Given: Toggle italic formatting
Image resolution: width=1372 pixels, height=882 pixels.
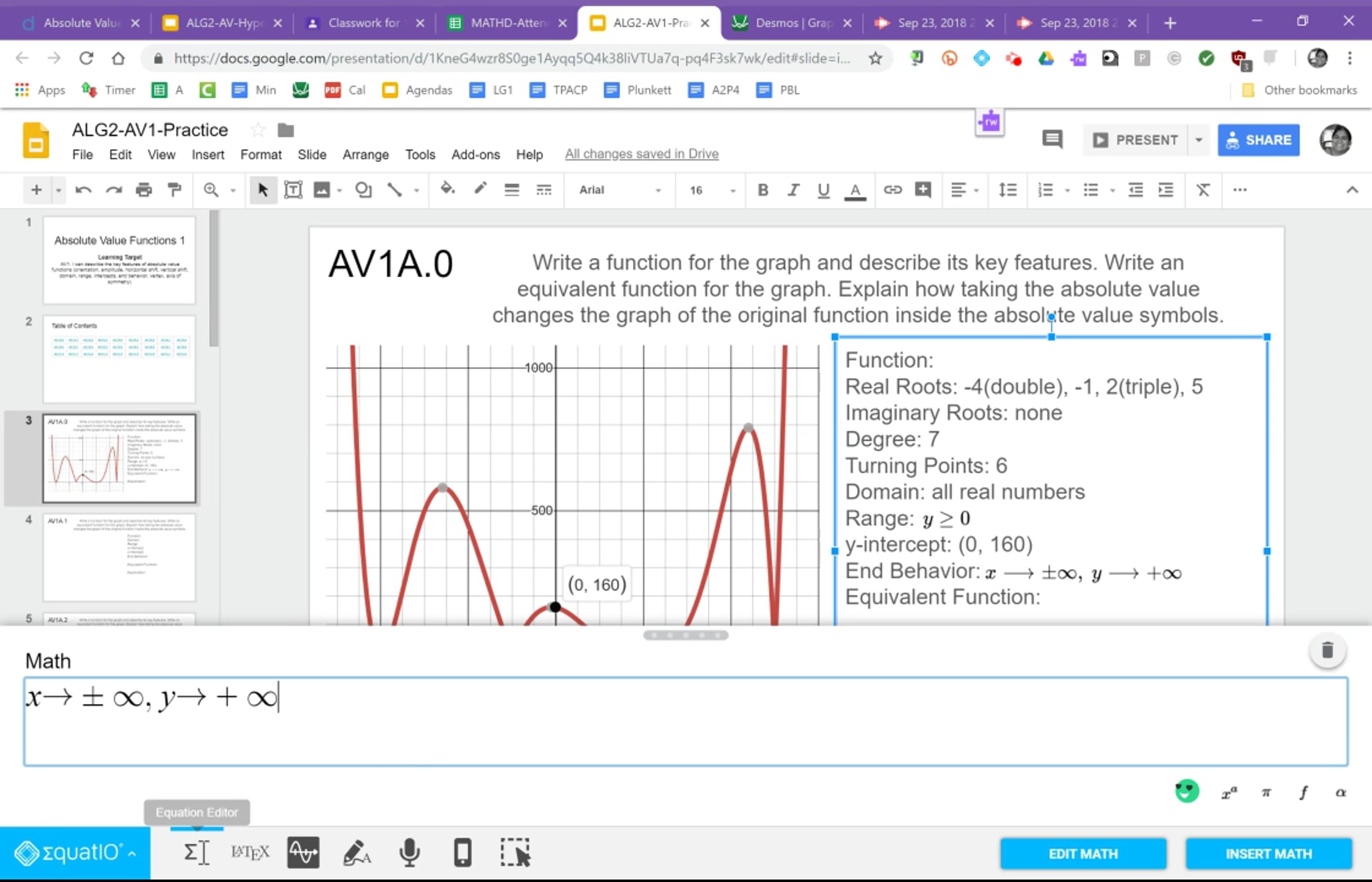Looking at the screenshot, I should pyautogui.click(x=793, y=190).
